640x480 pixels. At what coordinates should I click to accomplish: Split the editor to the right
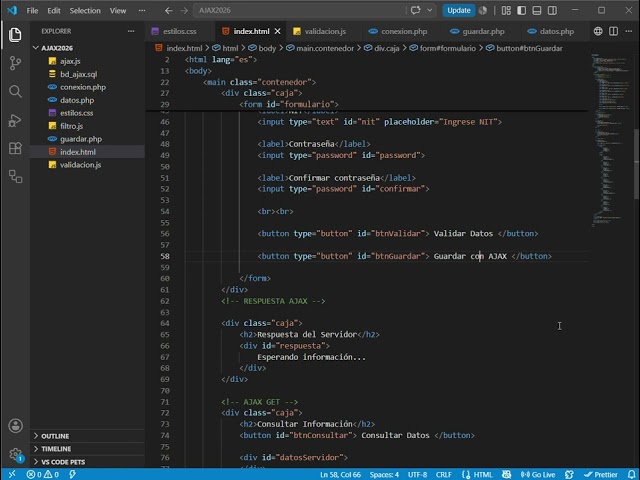tap(613, 31)
